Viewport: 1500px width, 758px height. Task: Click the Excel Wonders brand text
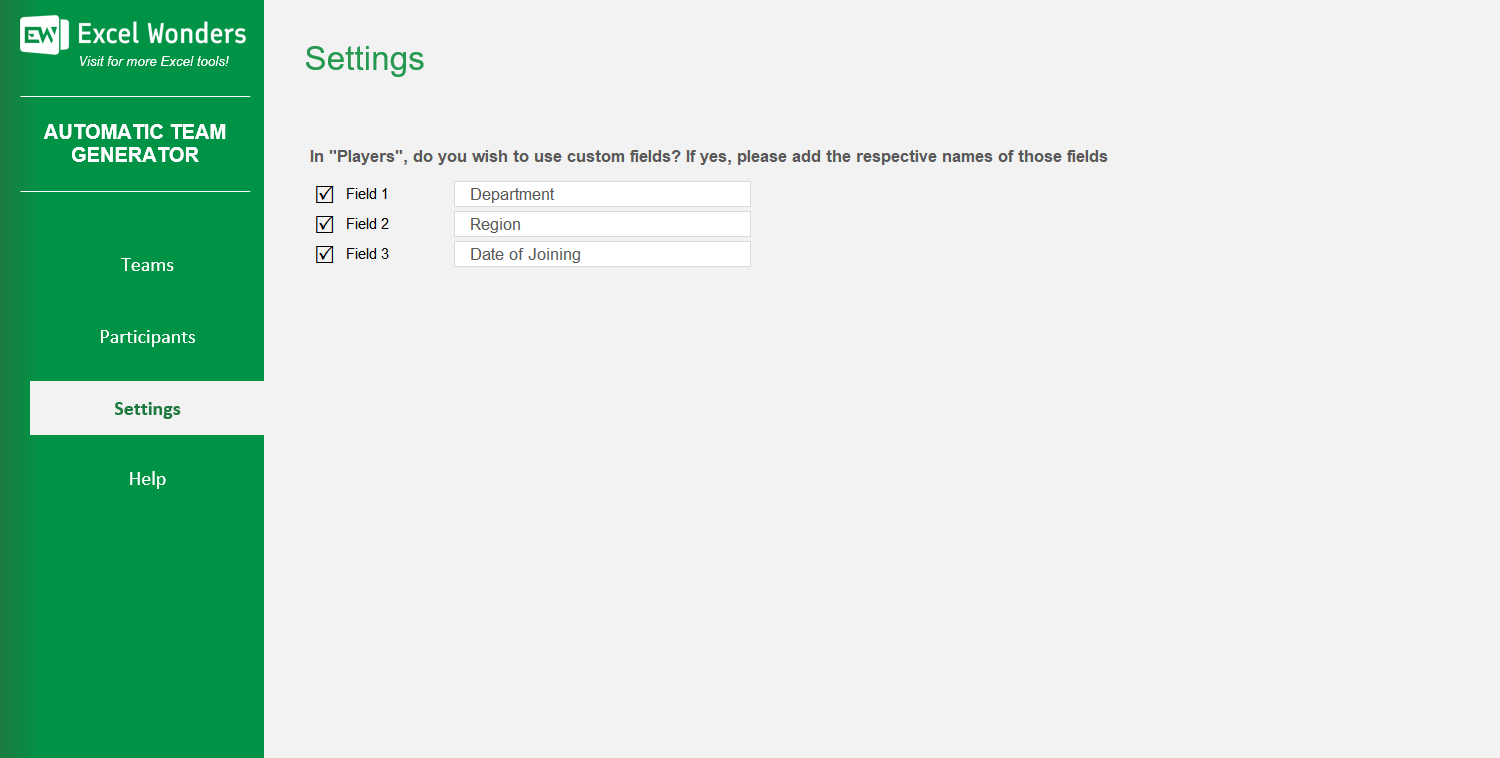point(160,33)
